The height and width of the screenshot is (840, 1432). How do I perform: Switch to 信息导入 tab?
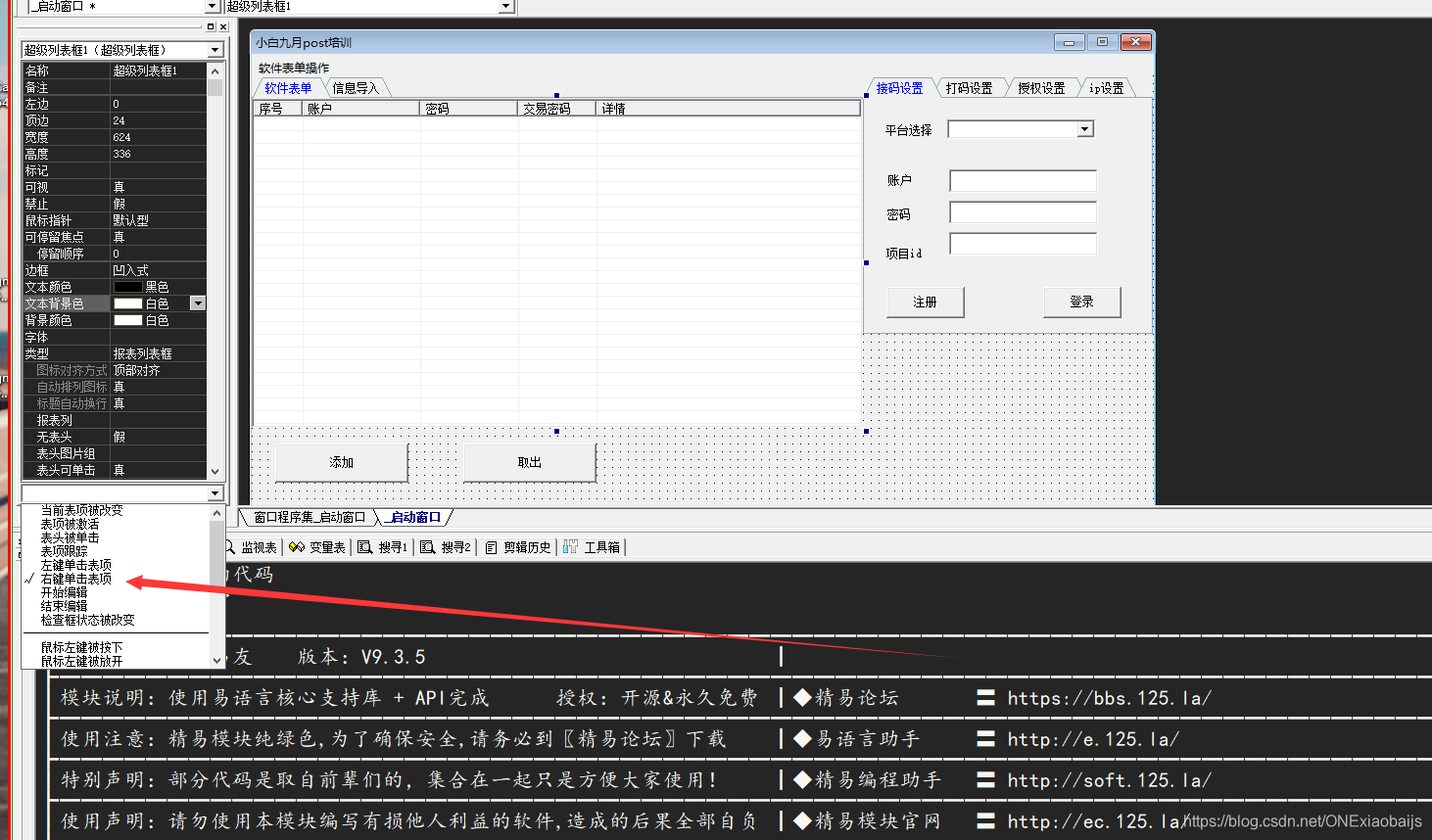356,88
